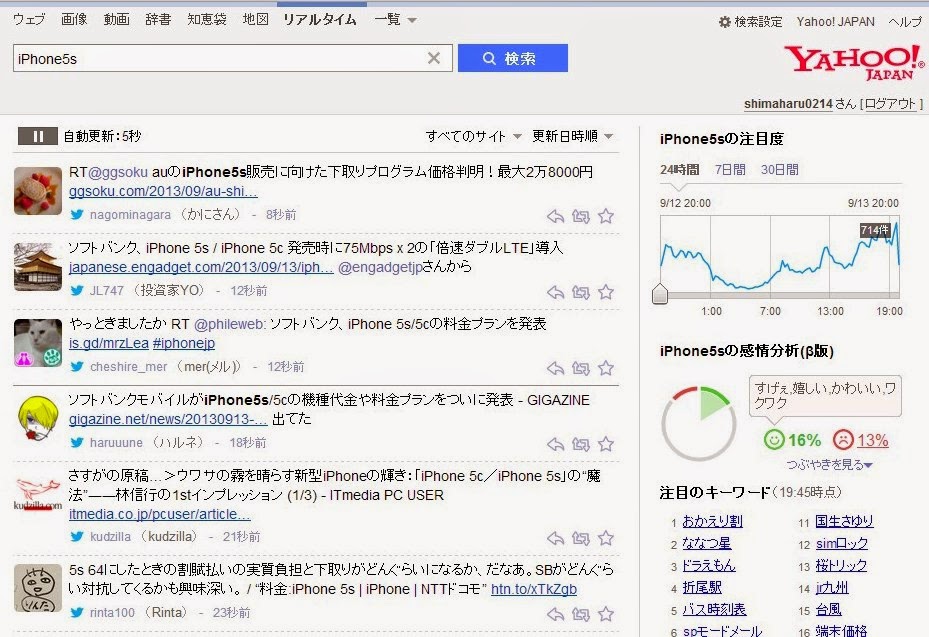
Task: Click the 714件 graph peak marker
Action: (875, 230)
